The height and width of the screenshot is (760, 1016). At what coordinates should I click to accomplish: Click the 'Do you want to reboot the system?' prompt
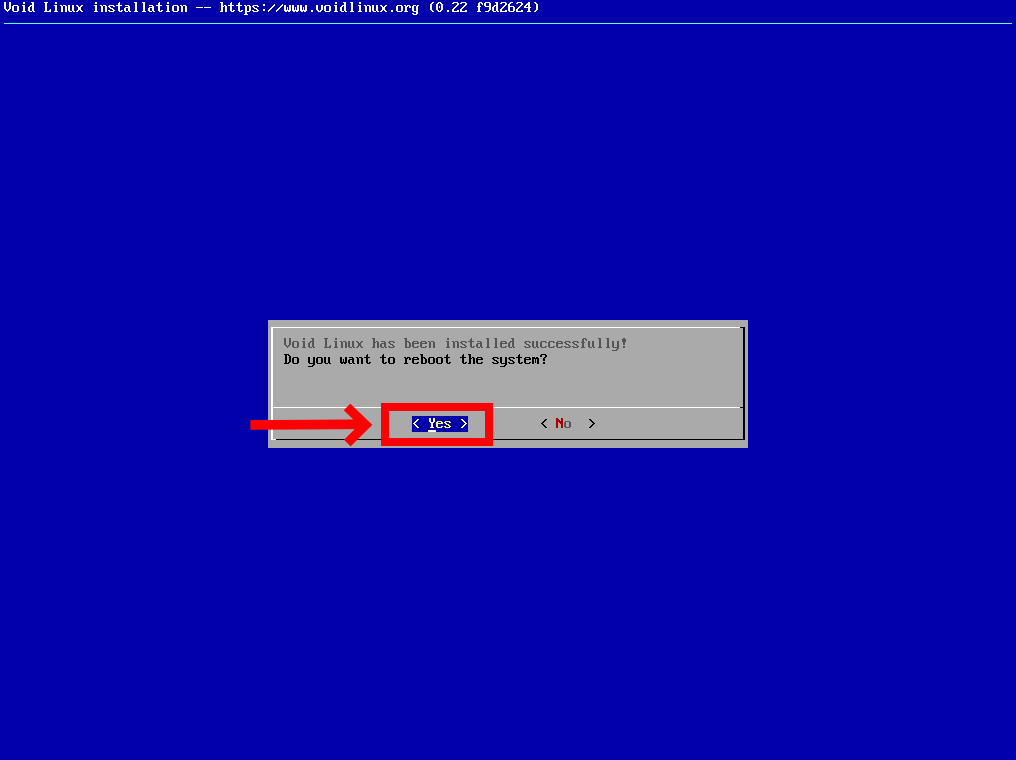pos(415,360)
